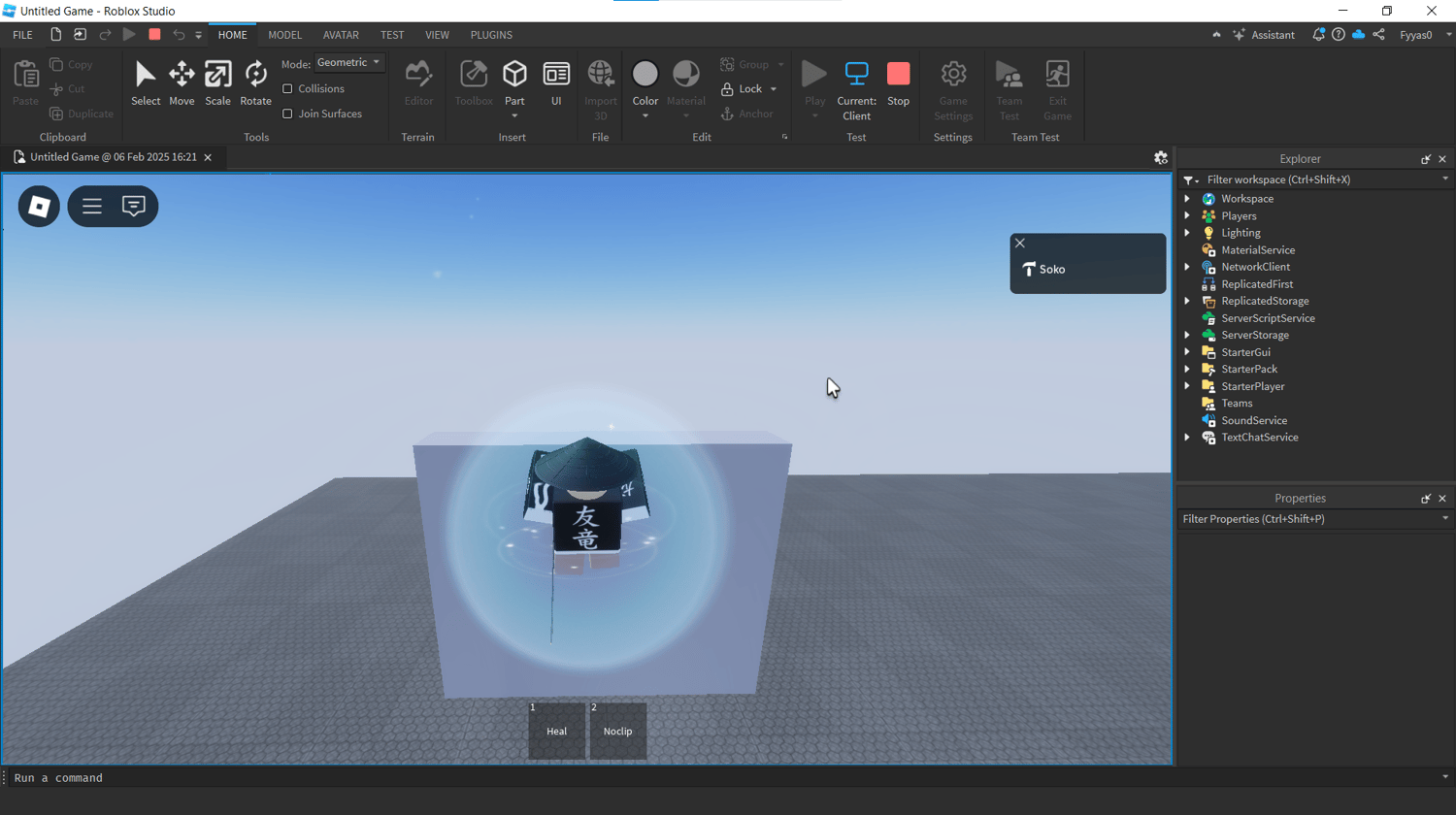View notifications bell
This screenshot has height=815, width=1456.
click(x=1318, y=35)
